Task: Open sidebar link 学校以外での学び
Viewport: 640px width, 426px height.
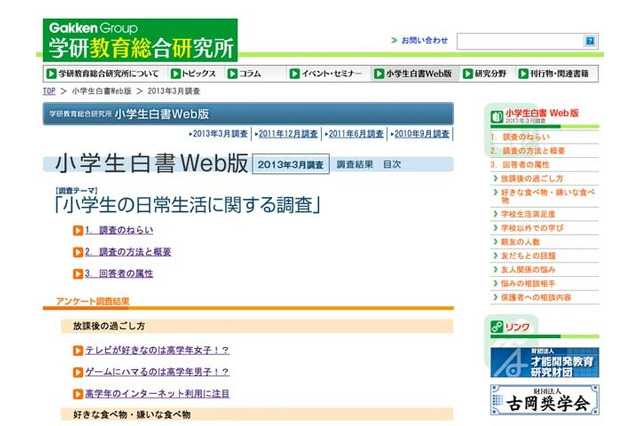Action: tap(532, 228)
